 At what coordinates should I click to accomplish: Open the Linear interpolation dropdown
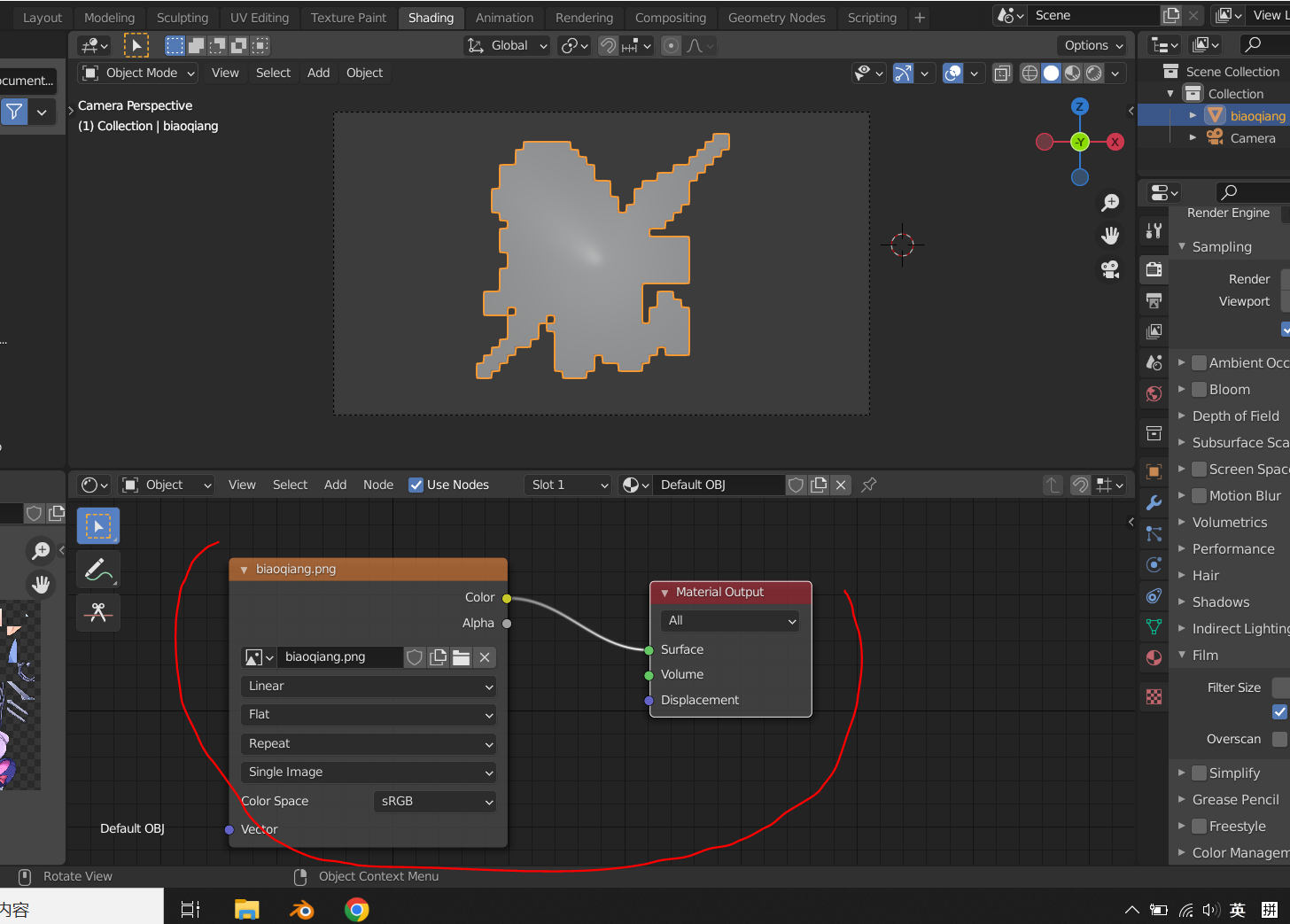click(x=368, y=687)
